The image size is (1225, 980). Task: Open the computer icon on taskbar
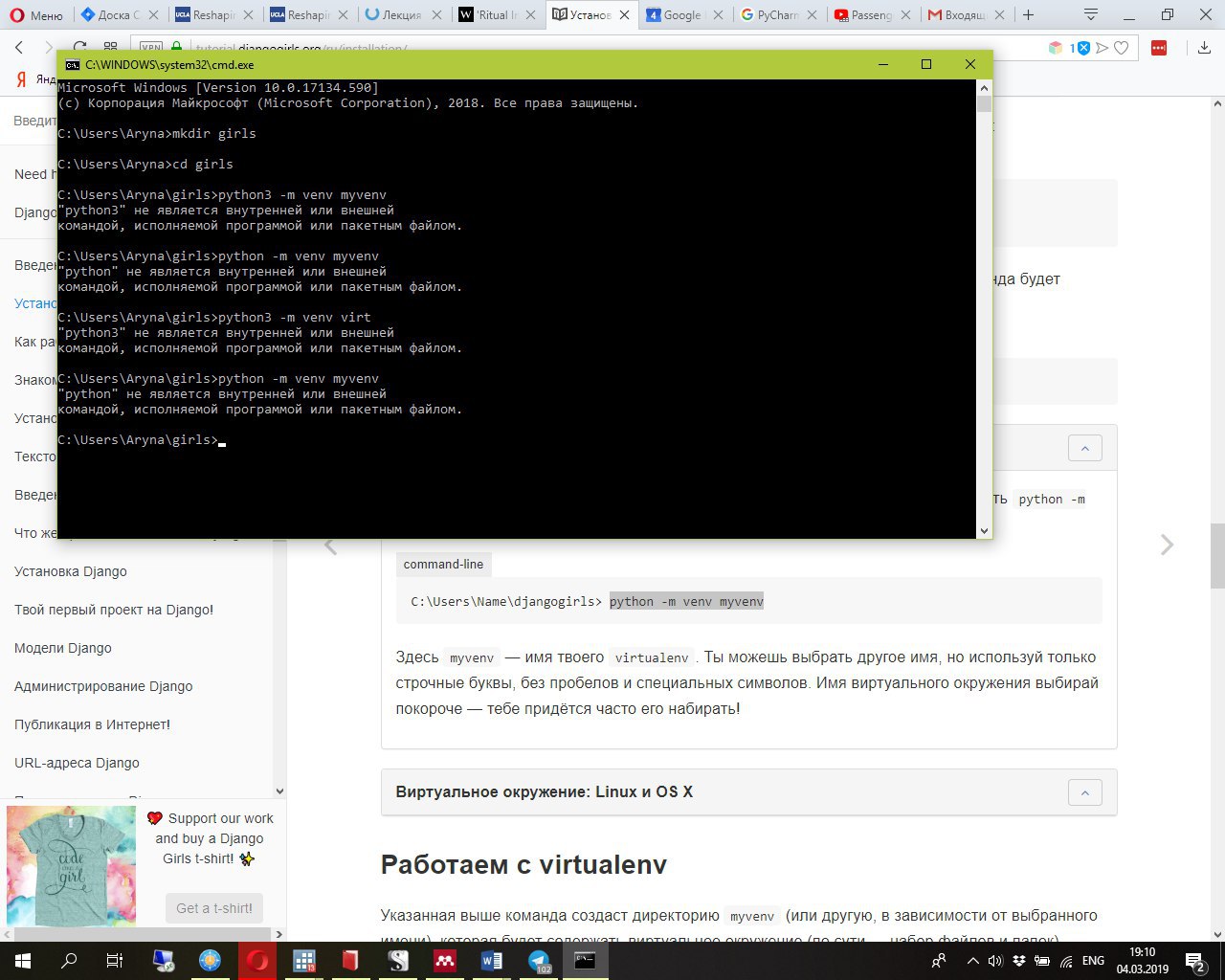click(x=164, y=961)
